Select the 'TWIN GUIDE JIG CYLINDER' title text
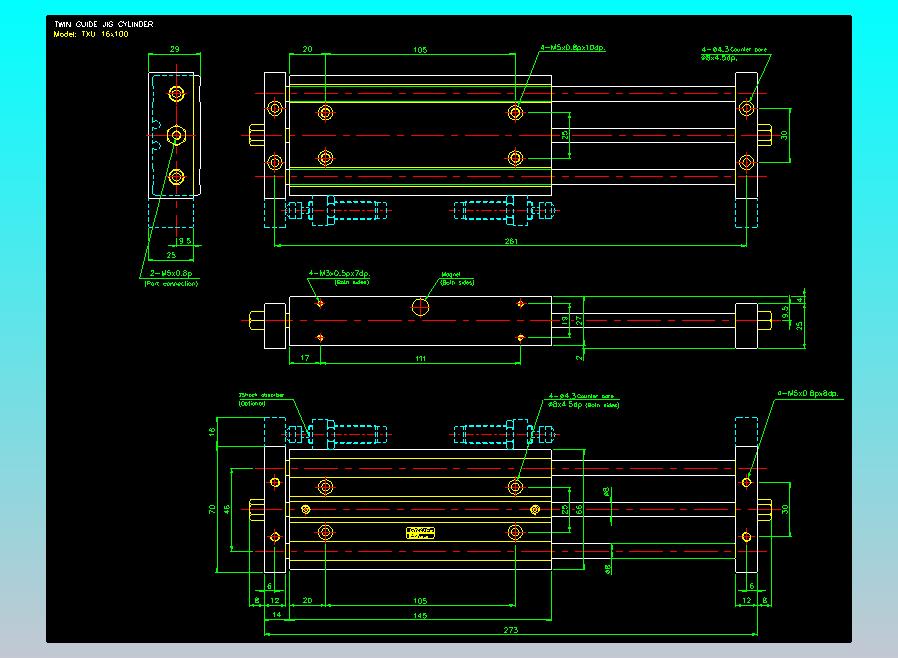Image resolution: width=898 pixels, height=658 pixels. click(104, 24)
